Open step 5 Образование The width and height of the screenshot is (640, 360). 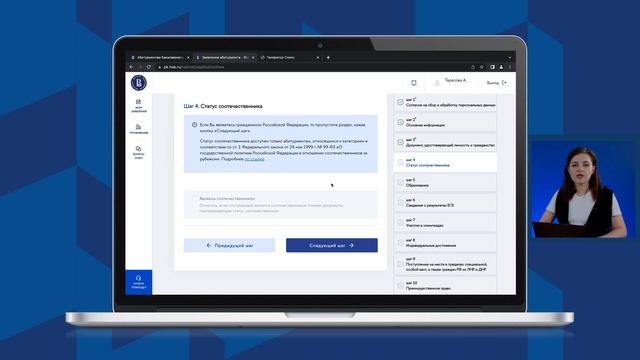(x=445, y=182)
